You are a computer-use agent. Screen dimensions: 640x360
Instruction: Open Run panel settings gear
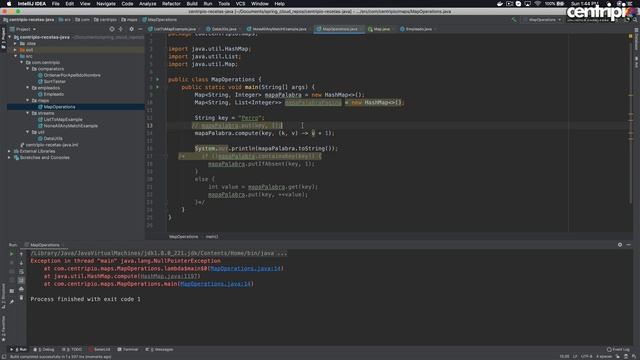[x=620, y=244]
